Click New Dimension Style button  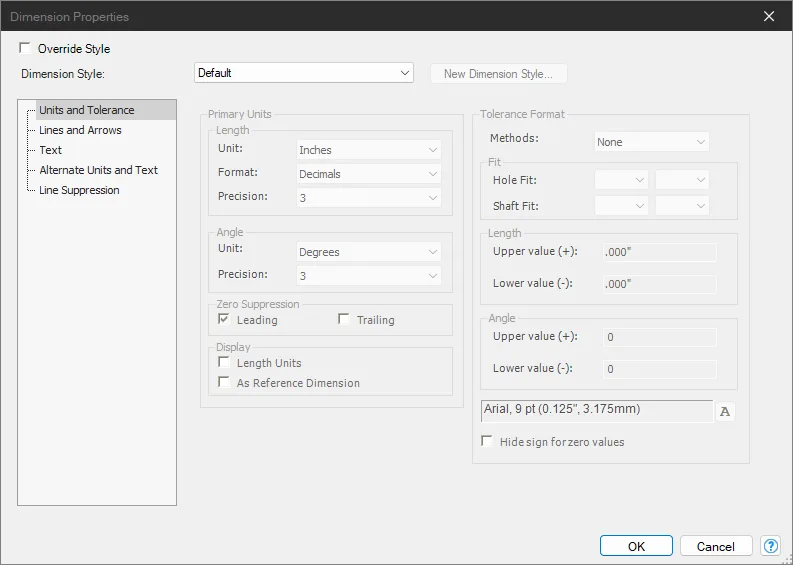pyautogui.click(x=498, y=73)
